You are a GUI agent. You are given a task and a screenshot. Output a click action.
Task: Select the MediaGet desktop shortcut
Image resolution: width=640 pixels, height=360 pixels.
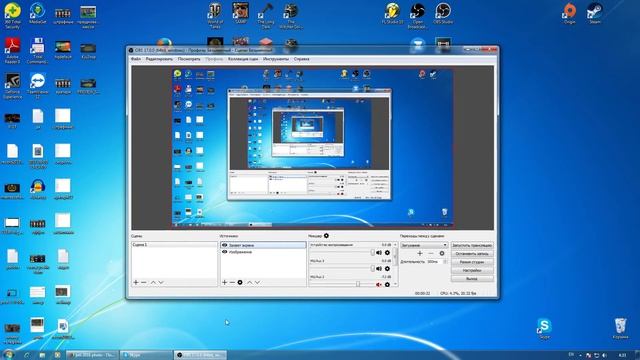click(38, 13)
